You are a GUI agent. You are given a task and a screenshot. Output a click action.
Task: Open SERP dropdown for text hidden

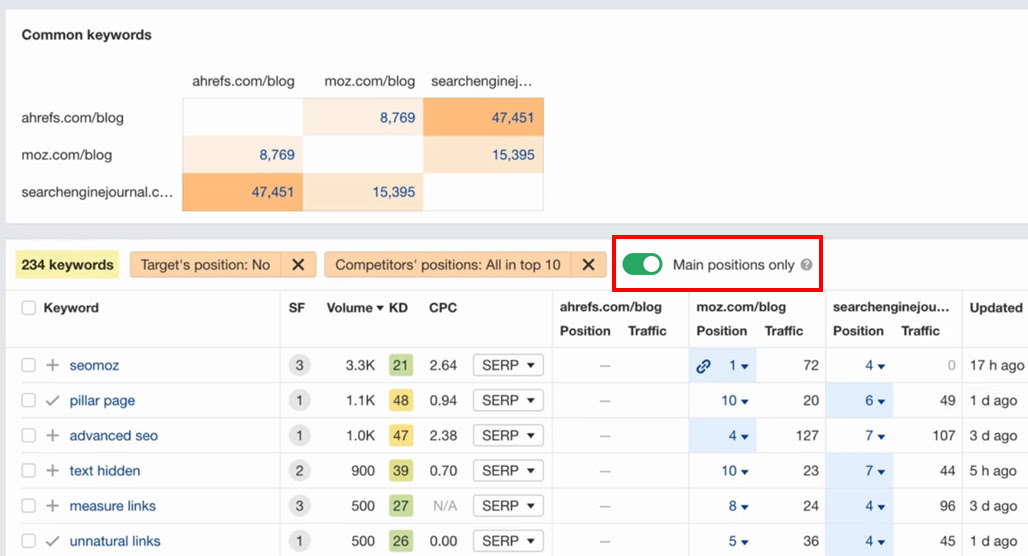click(x=508, y=471)
